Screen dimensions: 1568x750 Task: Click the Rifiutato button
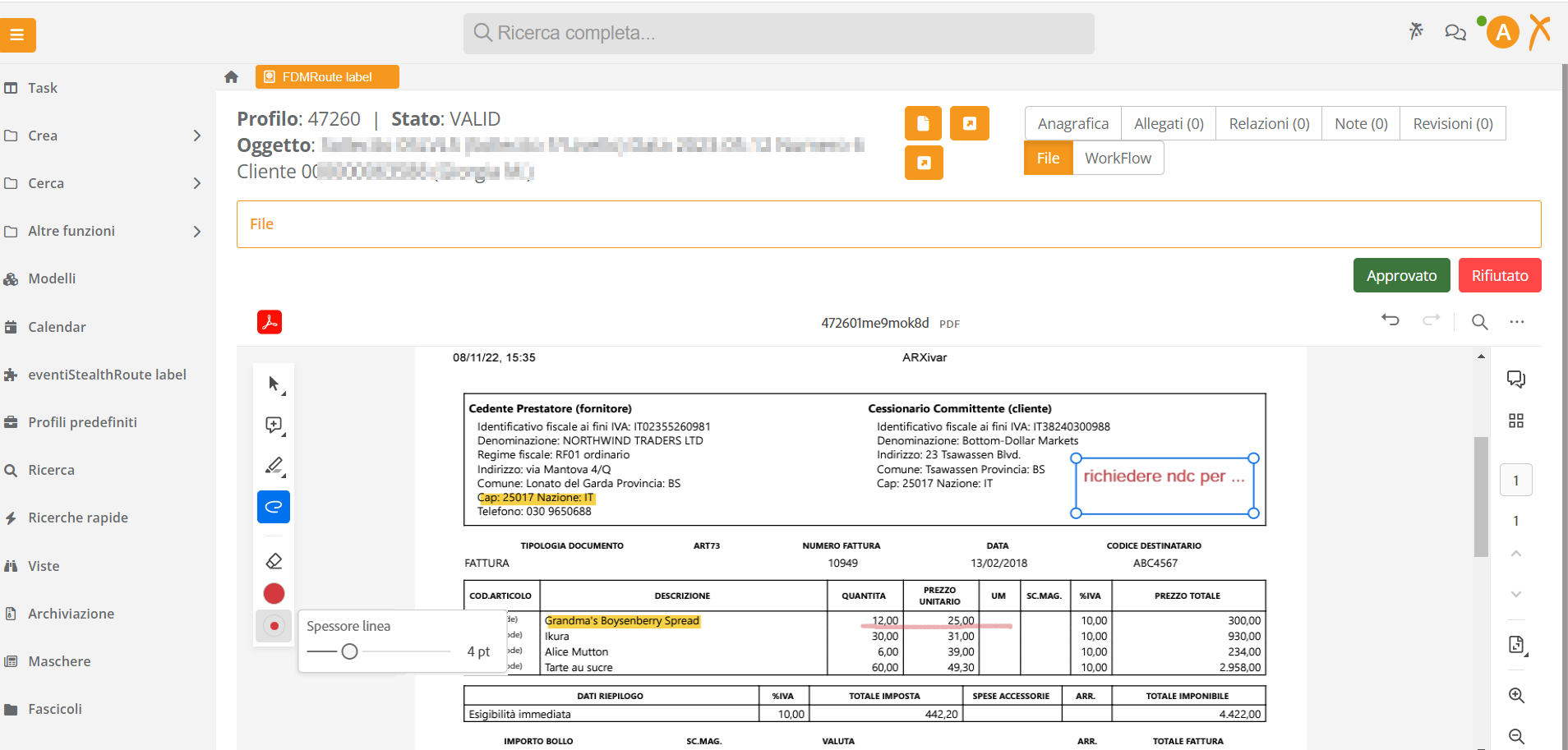[x=1500, y=275]
